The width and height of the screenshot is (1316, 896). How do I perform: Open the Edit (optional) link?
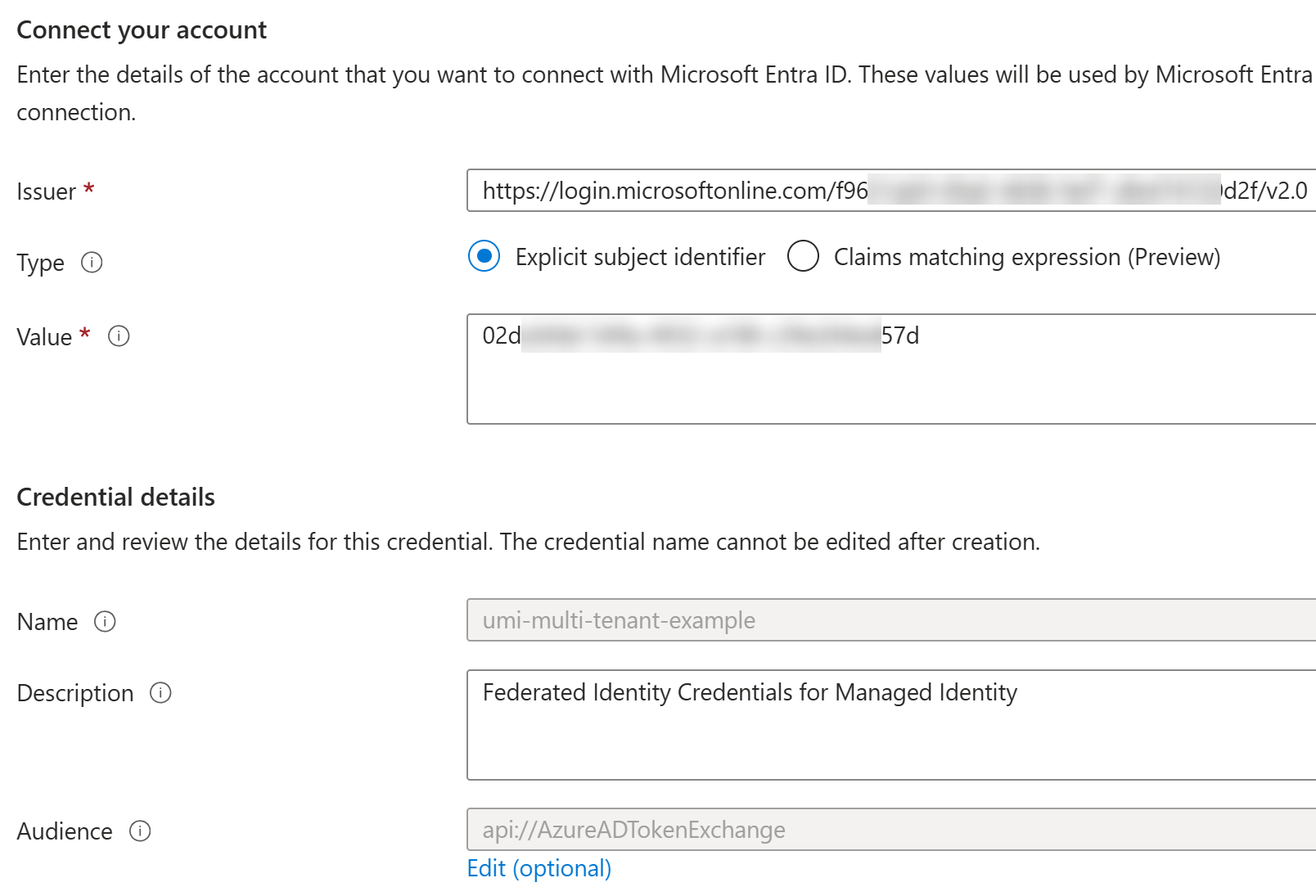coord(539,868)
